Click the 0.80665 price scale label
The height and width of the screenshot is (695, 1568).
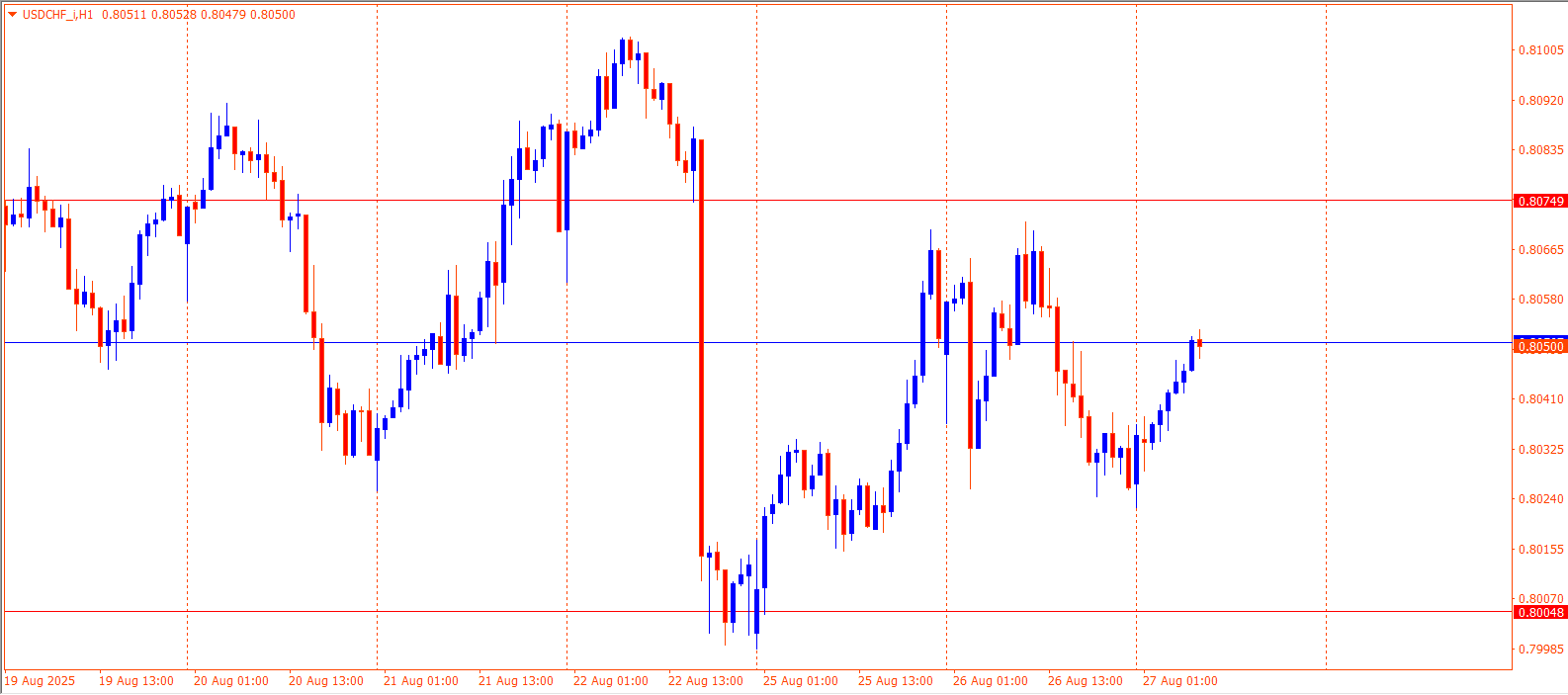(1541, 250)
